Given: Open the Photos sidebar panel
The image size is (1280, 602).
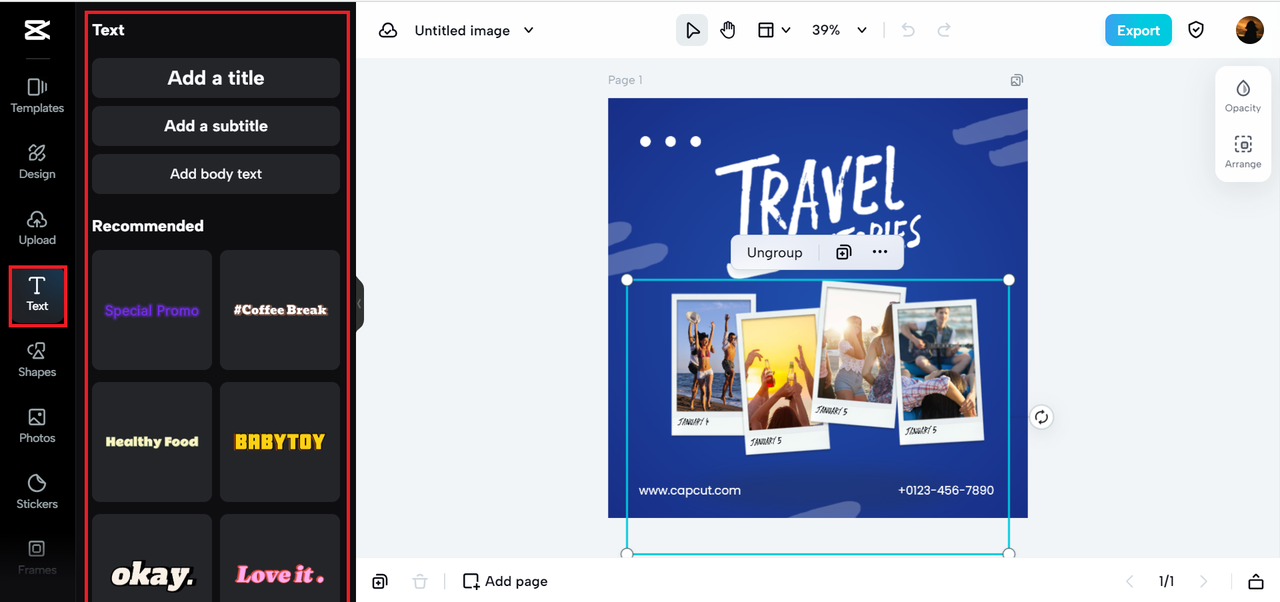Looking at the screenshot, I should pyautogui.click(x=37, y=426).
